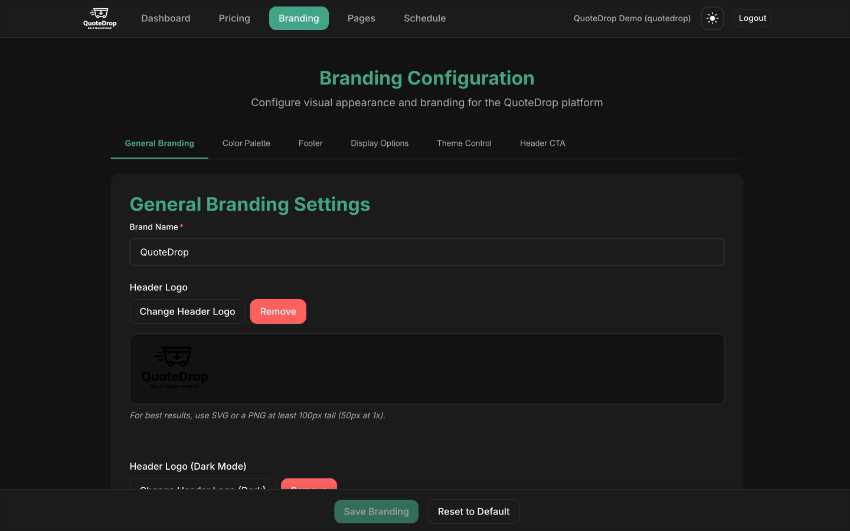Click the QuoteDrop logo in the header
Image resolution: width=850 pixels, height=531 pixels.
[100, 18]
